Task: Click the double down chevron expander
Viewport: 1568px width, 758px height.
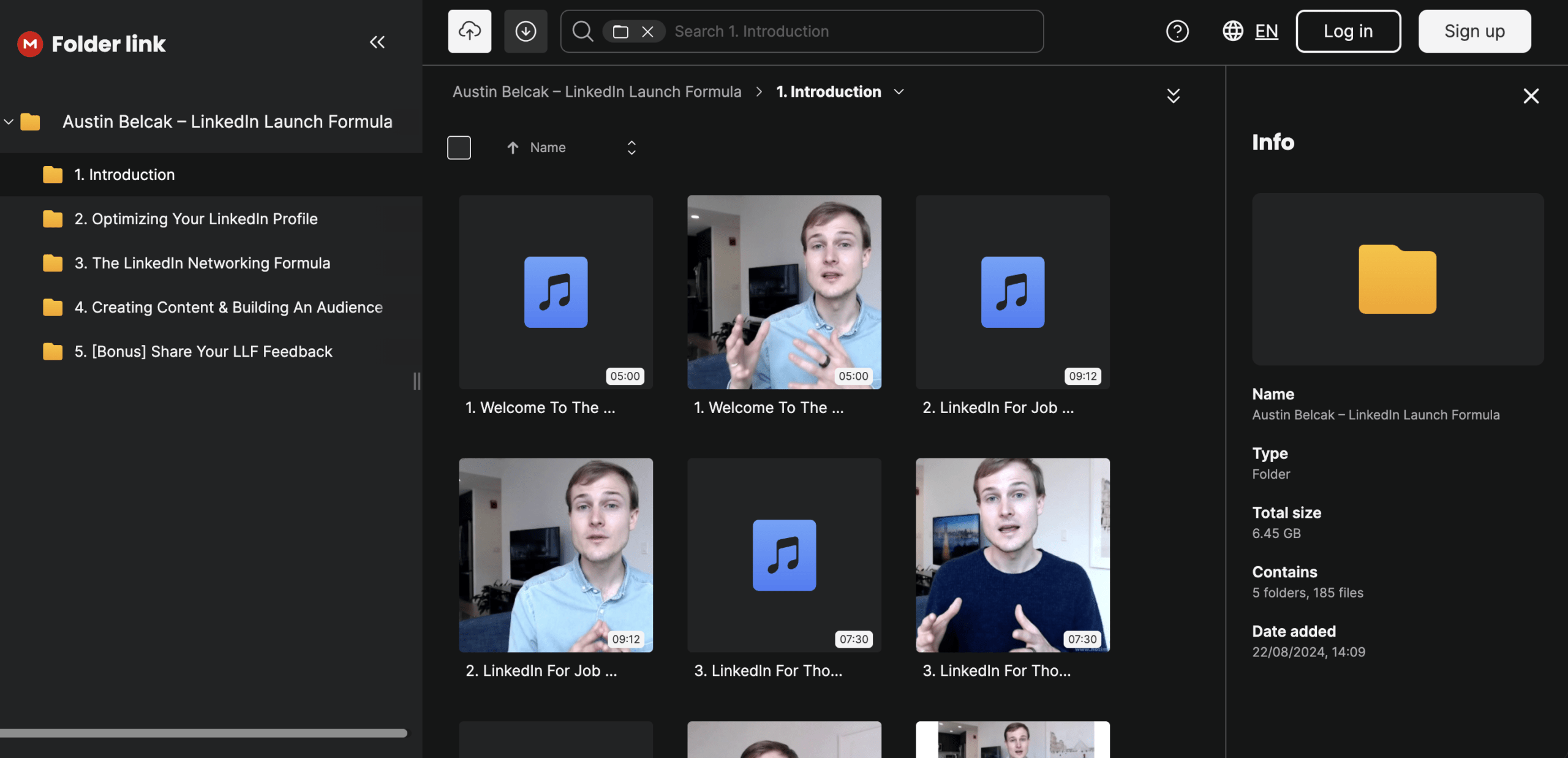Action: [x=1173, y=96]
